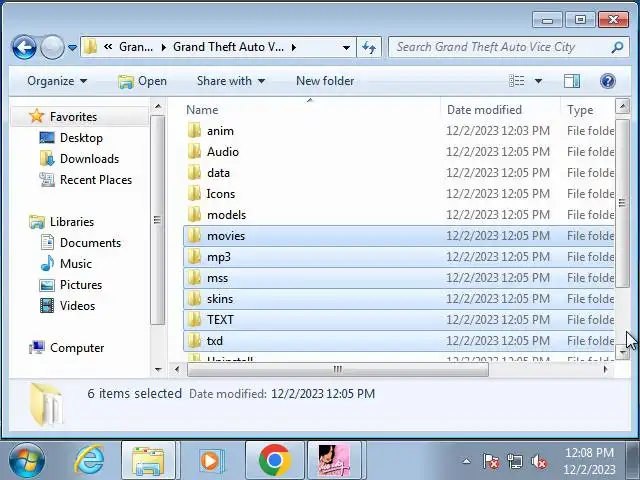Open the address bar history dropdown
This screenshot has width=640, height=480.
346,47
